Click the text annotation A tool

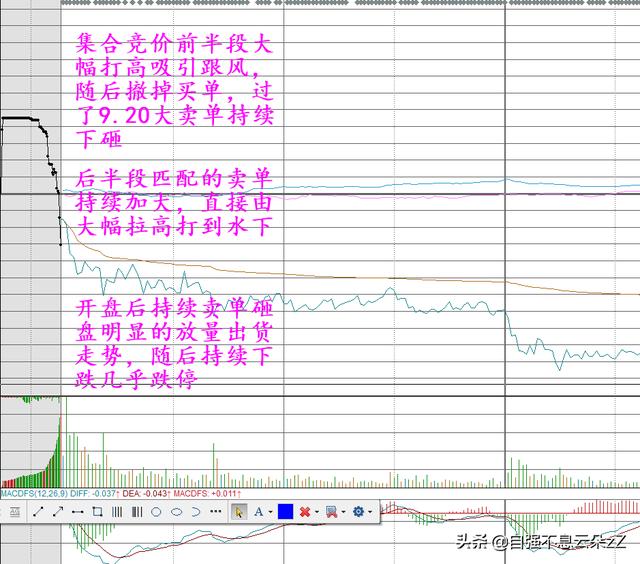coord(258,511)
